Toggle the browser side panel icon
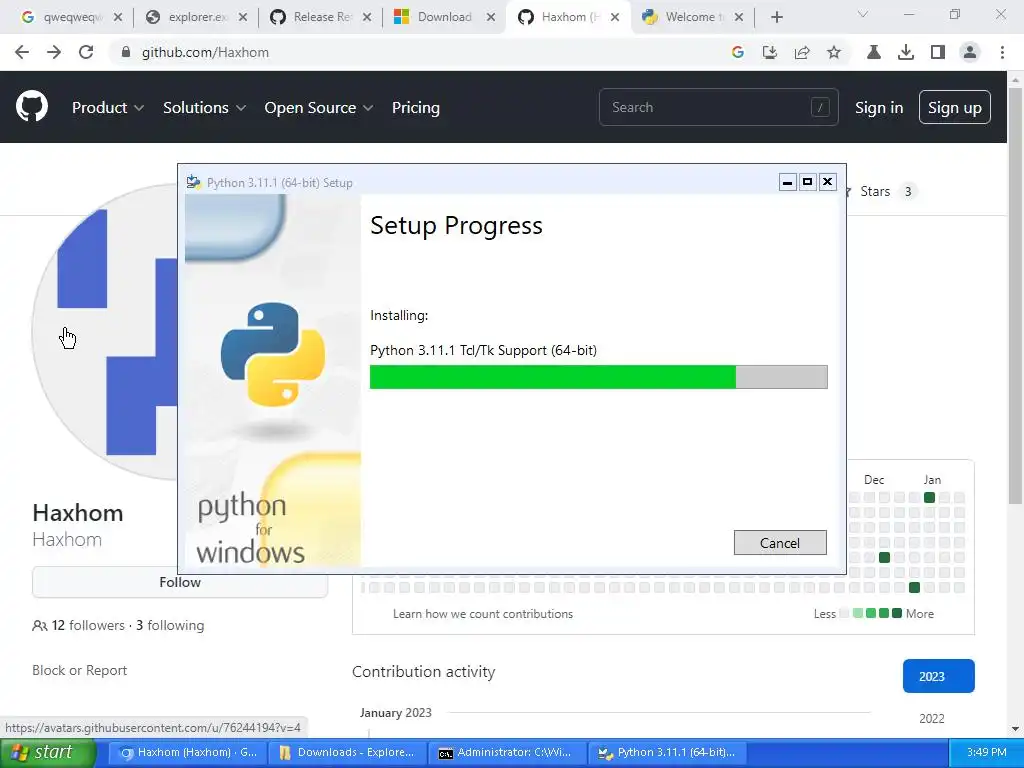The width and height of the screenshot is (1024, 768). (938, 52)
